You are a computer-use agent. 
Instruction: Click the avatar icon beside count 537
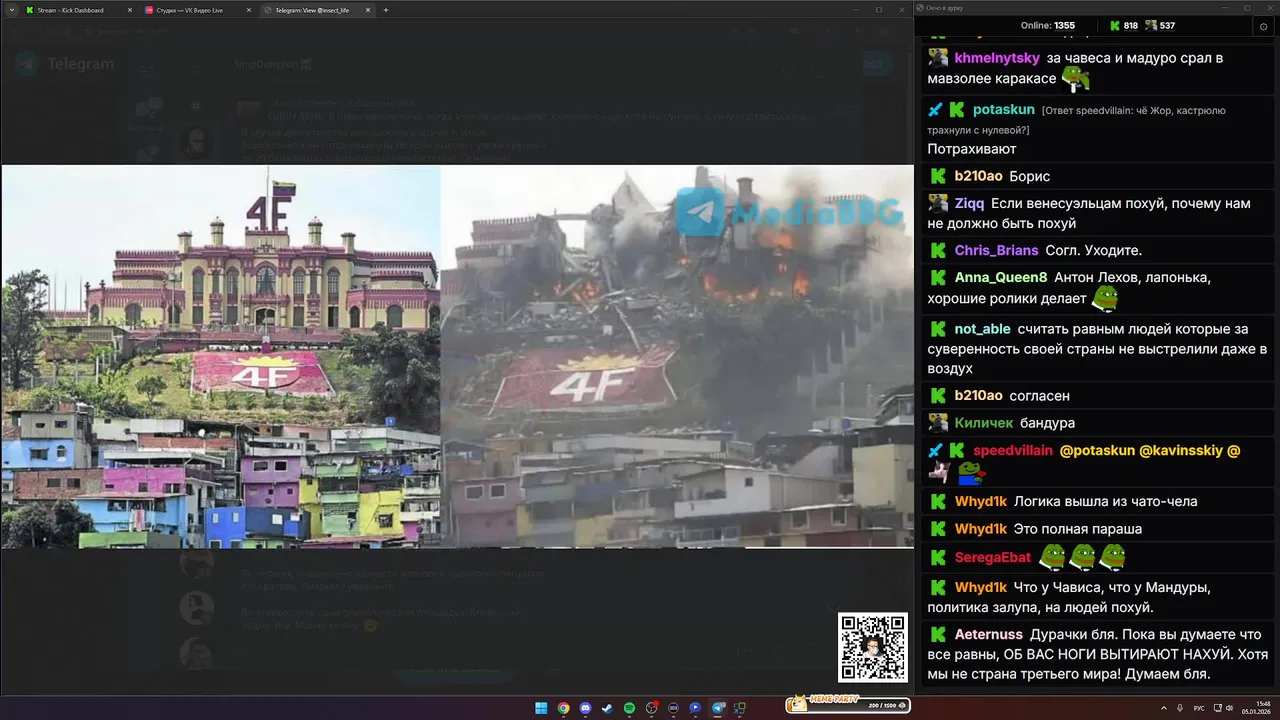pyautogui.click(x=1151, y=26)
